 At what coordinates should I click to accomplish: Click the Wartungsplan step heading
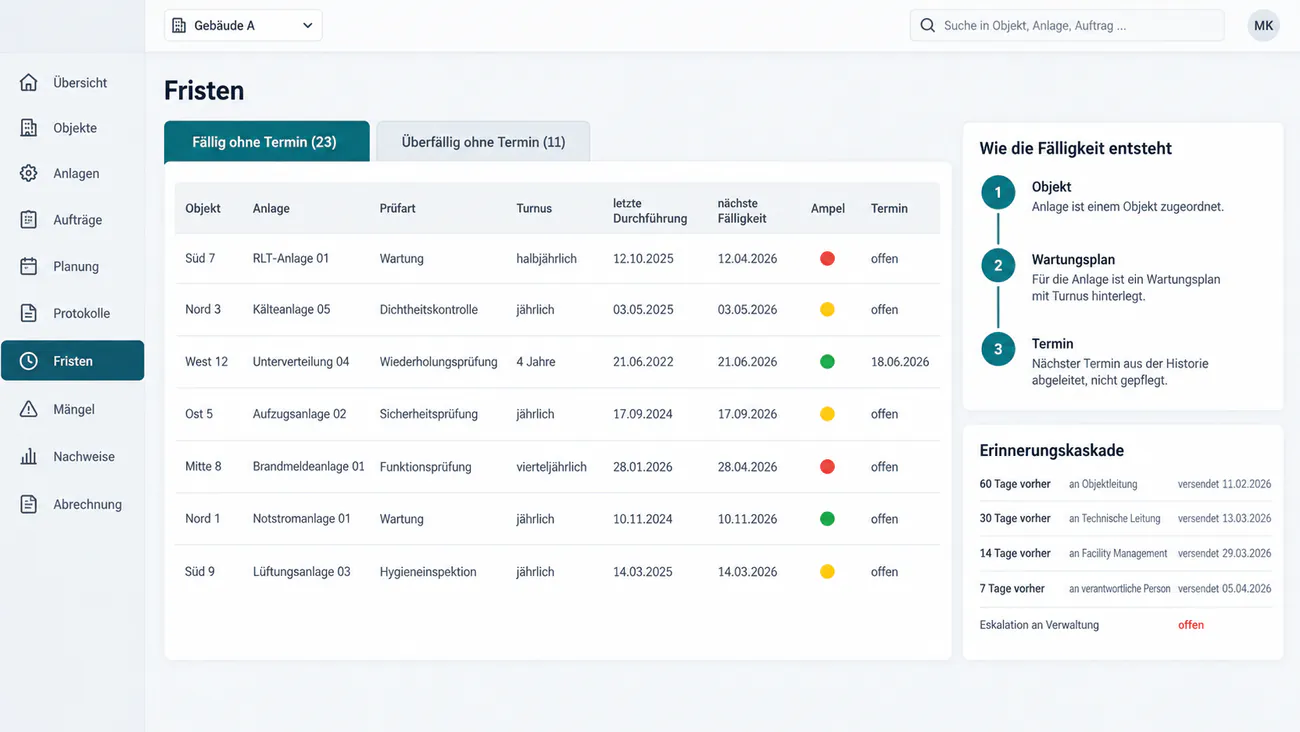(1073, 259)
